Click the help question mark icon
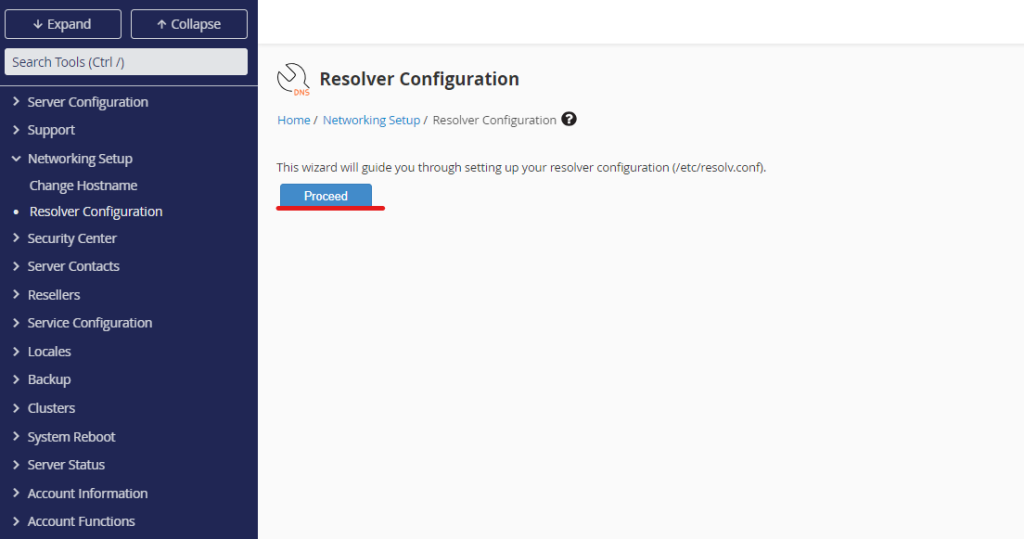Image resolution: width=1024 pixels, height=539 pixels. tap(569, 120)
